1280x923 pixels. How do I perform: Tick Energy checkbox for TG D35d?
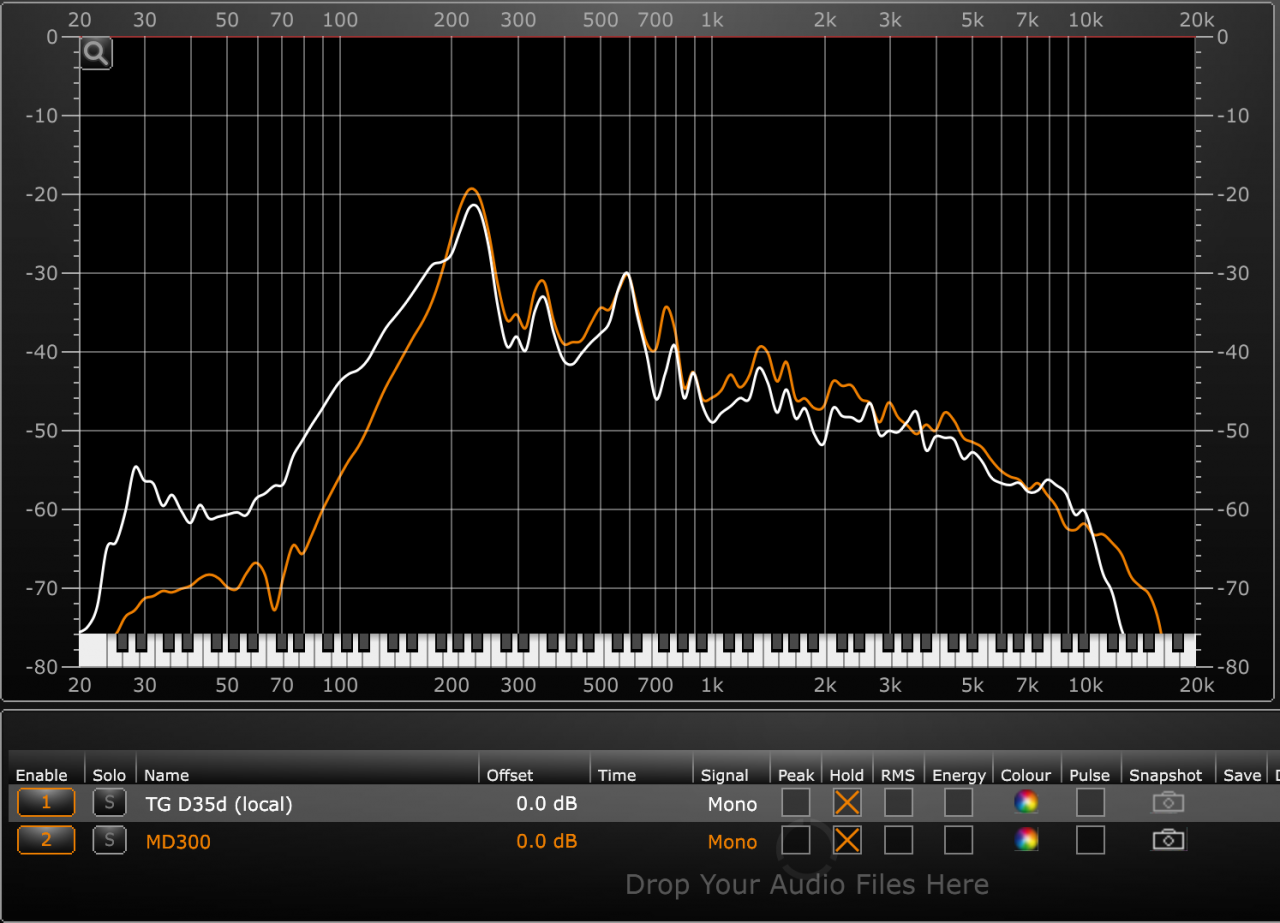click(x=958, y=802)
